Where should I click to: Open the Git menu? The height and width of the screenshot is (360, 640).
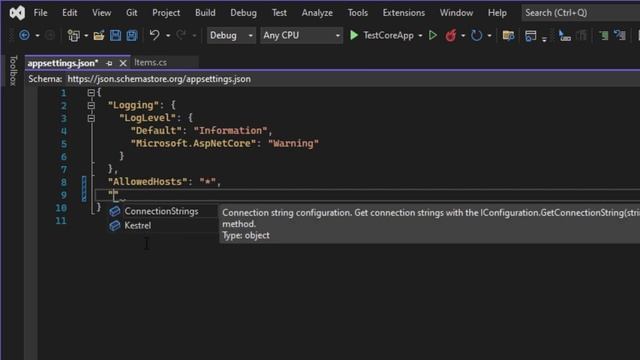coord(131,13)
